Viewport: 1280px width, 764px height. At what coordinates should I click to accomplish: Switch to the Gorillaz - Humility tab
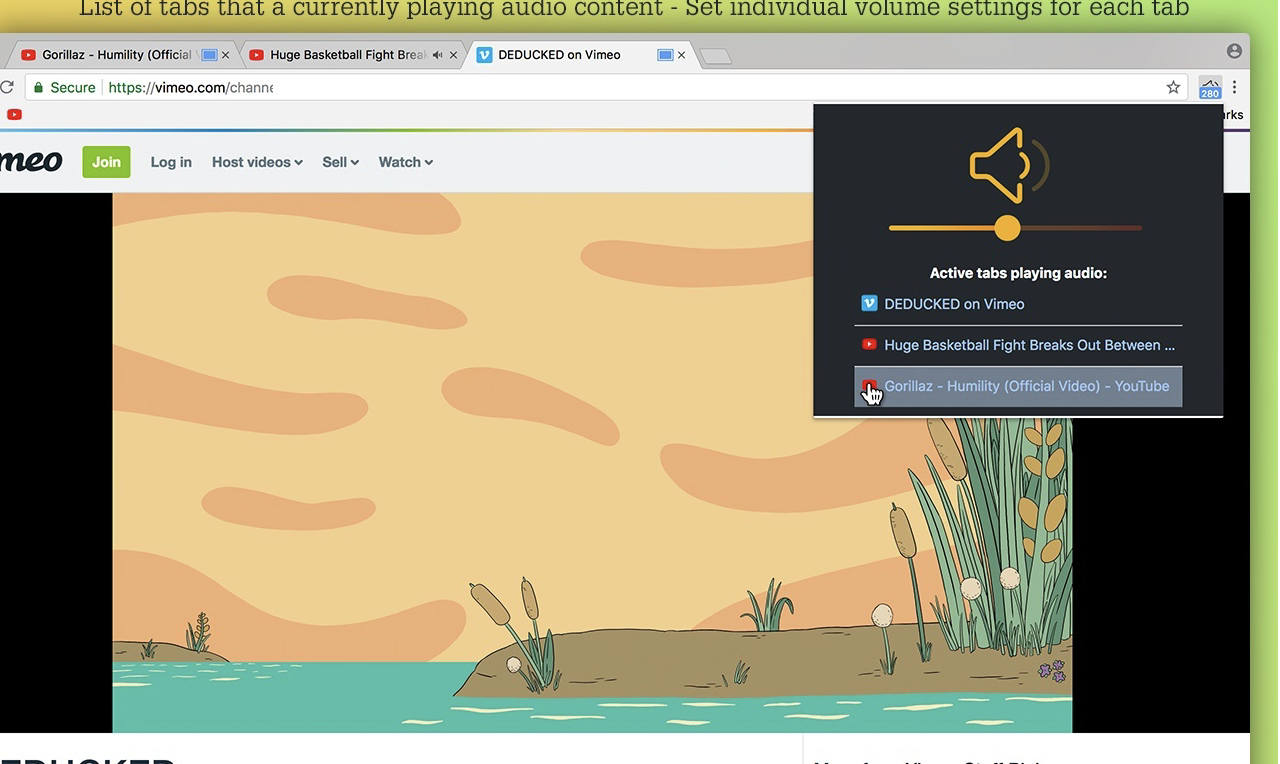[x=123, y=55]
